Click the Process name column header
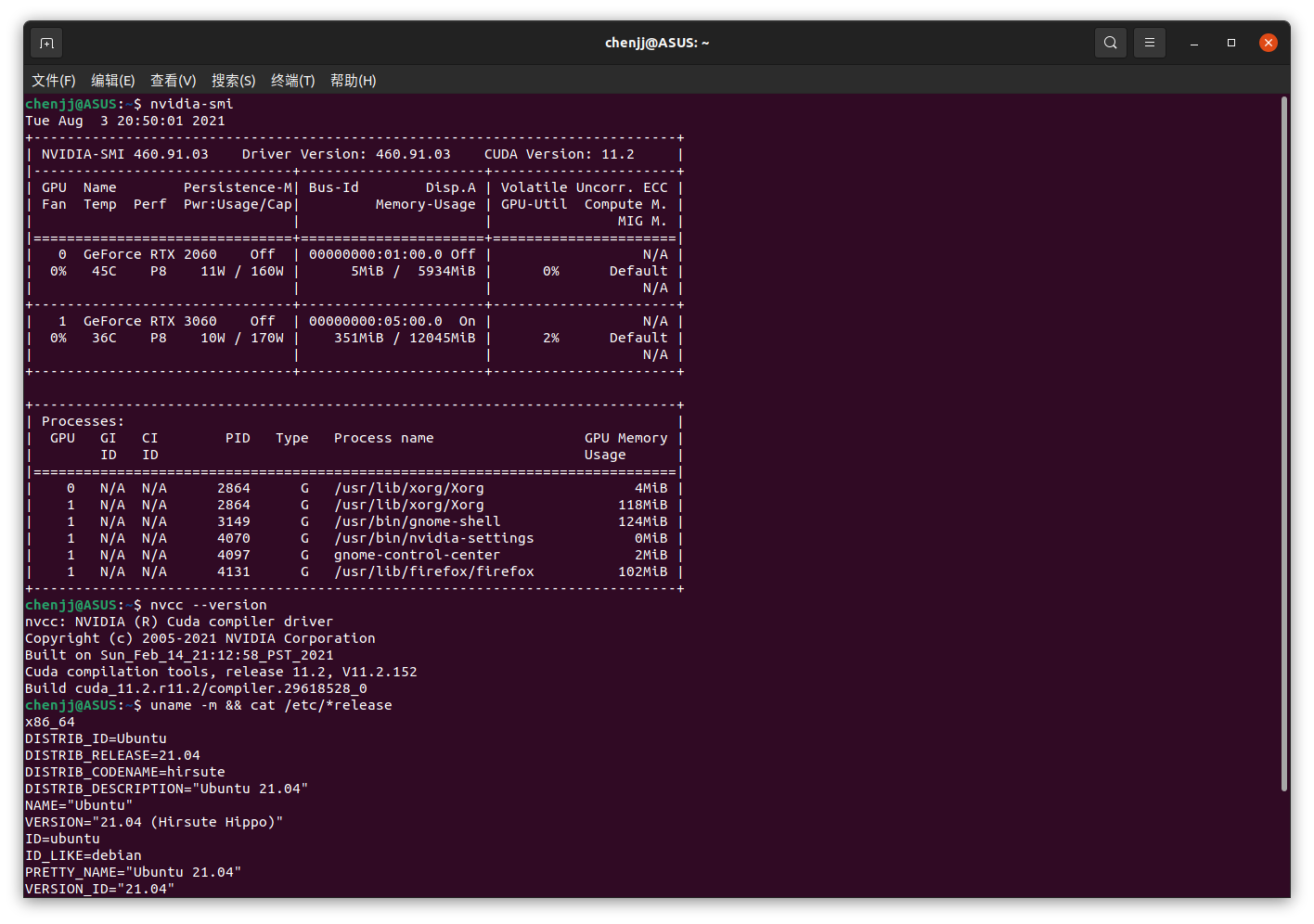1314x924 pixels. point(384,438)
